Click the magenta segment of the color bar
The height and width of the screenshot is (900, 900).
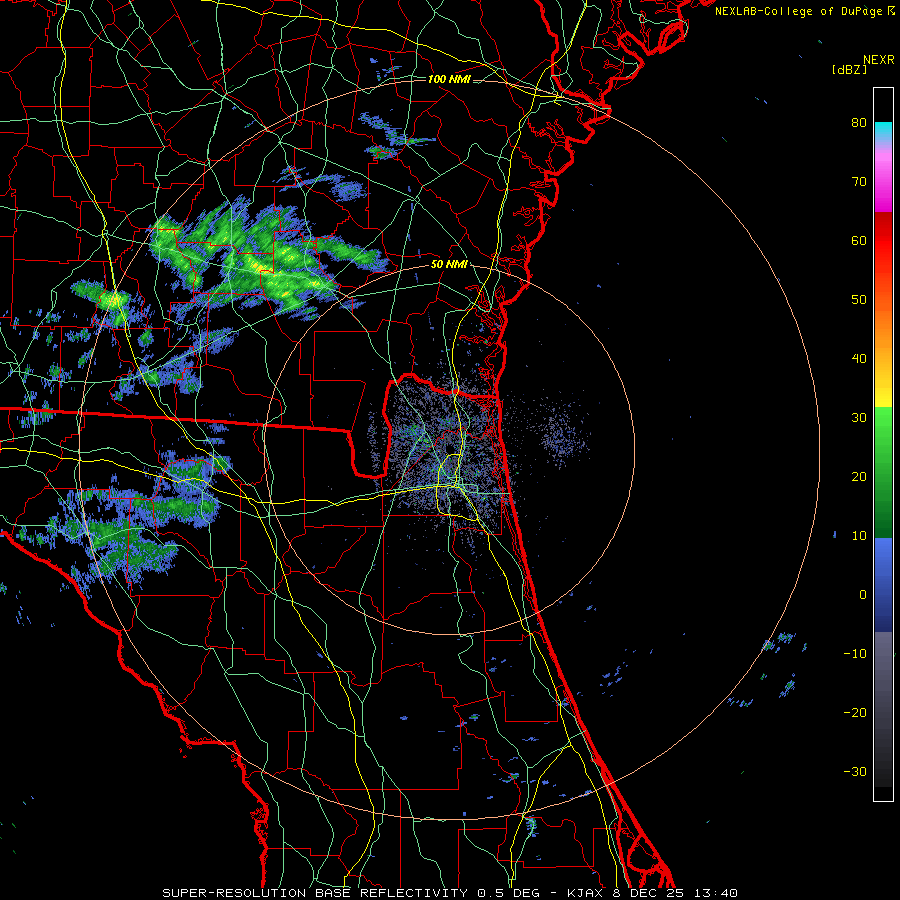click(883, 184)
